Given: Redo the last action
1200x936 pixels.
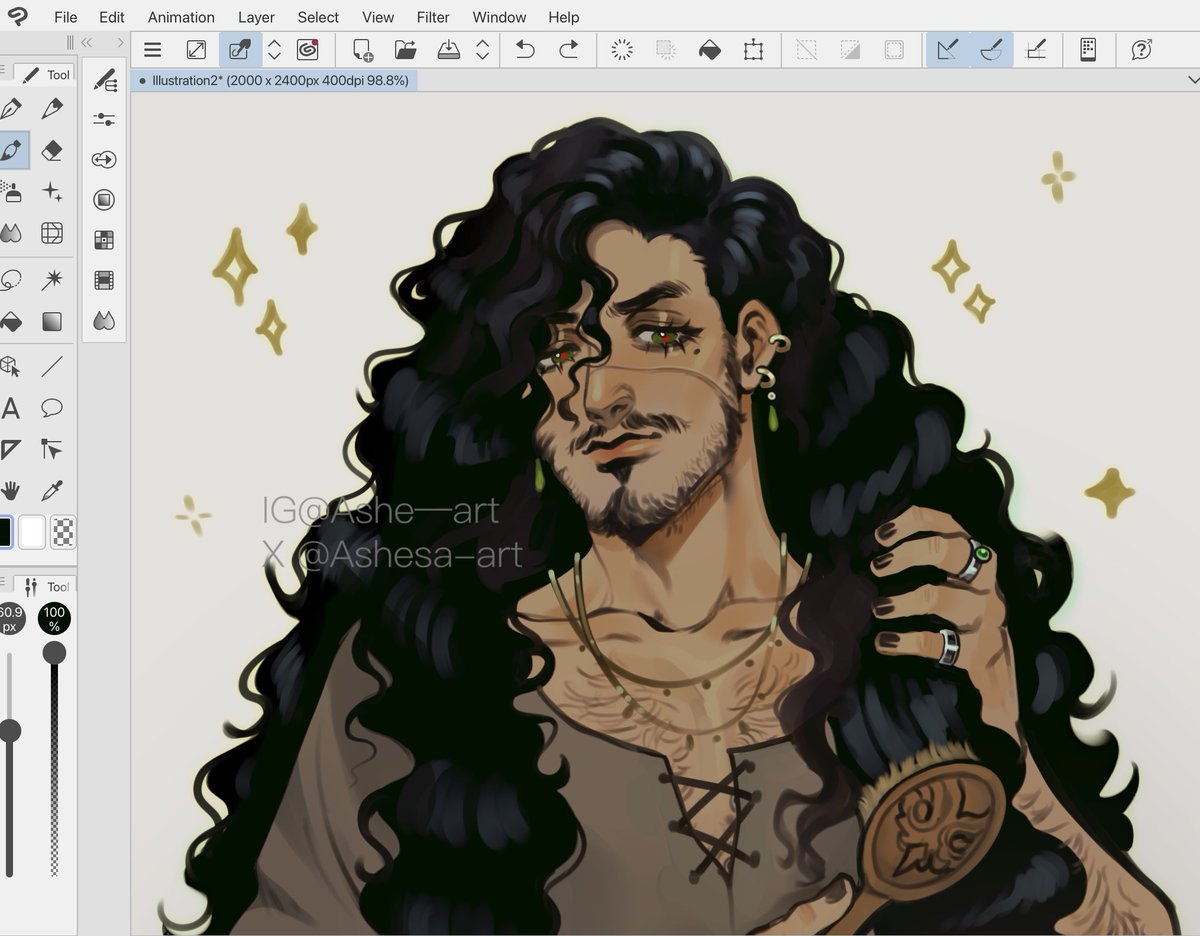Looking at the screenshot, I should point(569,50).
